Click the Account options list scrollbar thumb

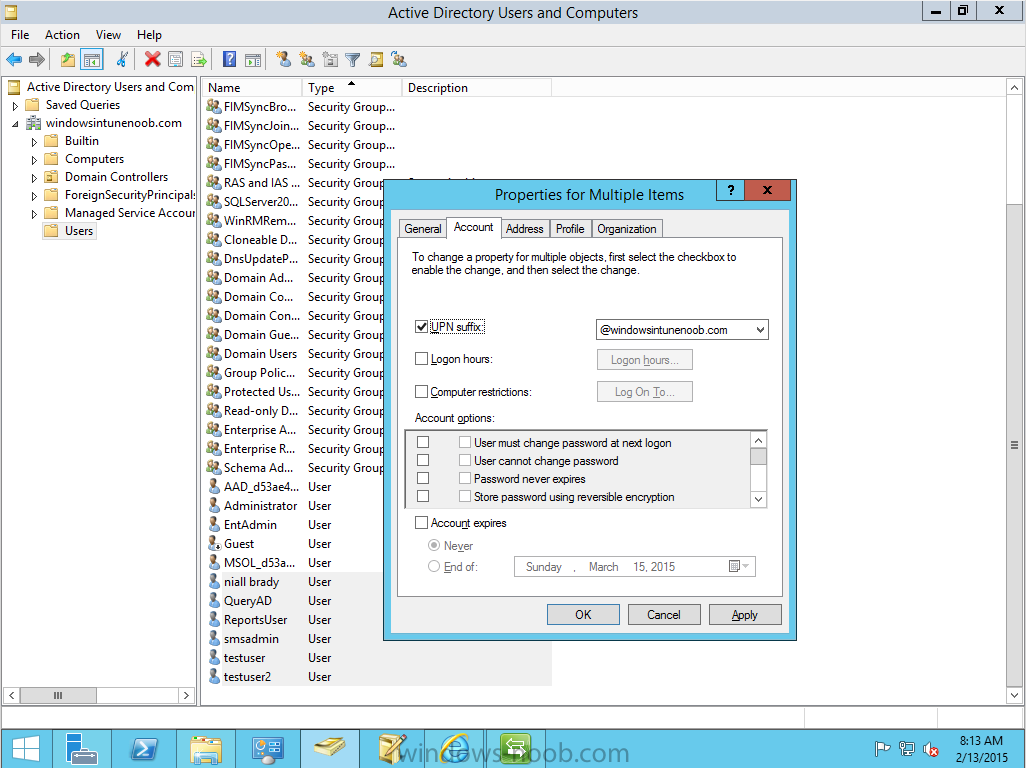point(758,456)
